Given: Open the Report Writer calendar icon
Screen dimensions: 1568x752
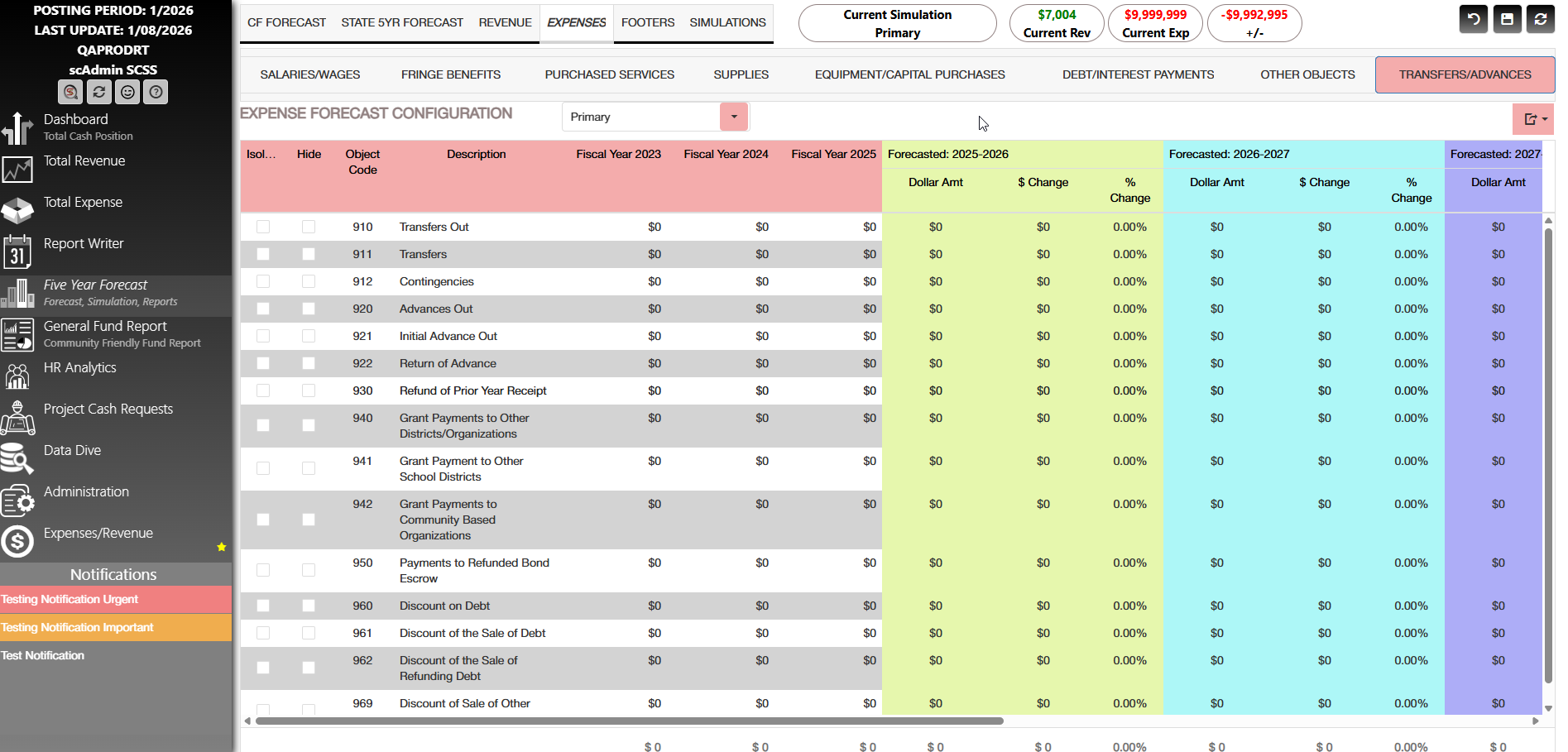Looking at the screenshot, I should point(17,251).
